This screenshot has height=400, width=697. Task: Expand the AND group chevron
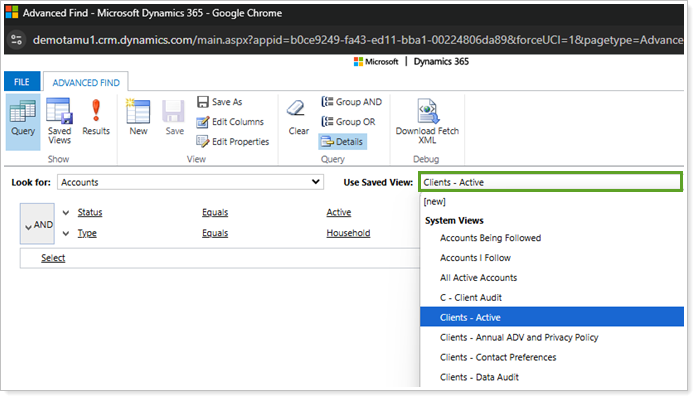pyautogui.click(x=27, y=225)
